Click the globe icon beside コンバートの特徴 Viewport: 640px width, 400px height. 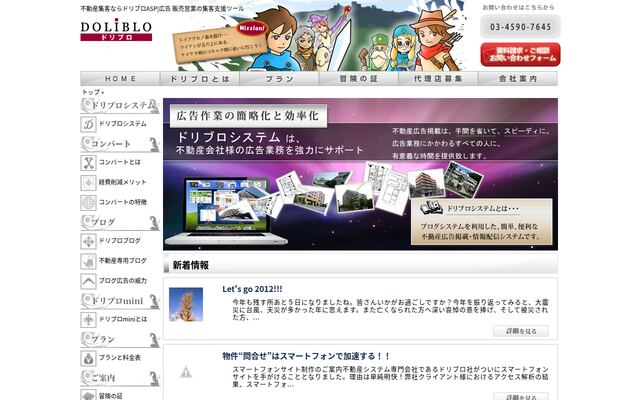click(x=88, y=203)
